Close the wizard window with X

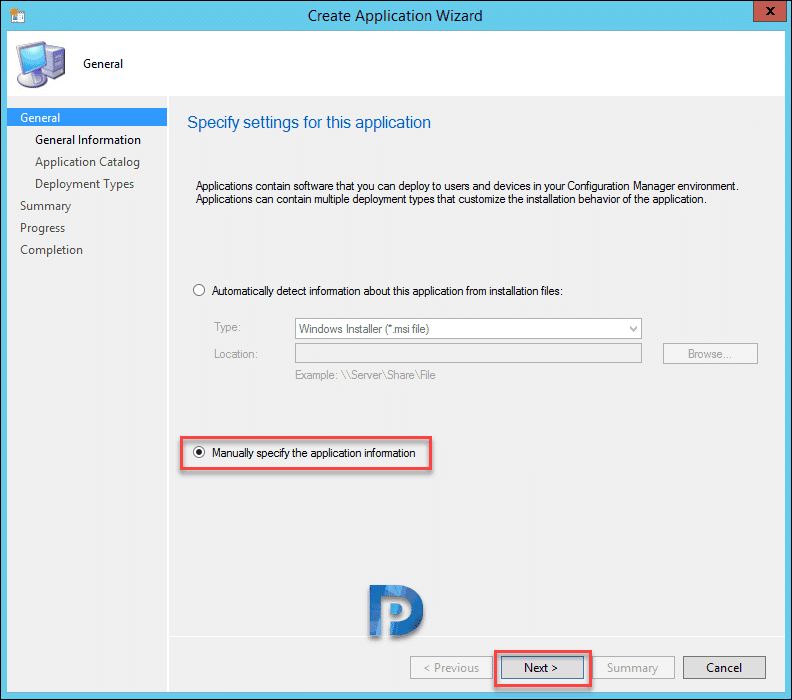pyautogui.click(x=770, y=11)
